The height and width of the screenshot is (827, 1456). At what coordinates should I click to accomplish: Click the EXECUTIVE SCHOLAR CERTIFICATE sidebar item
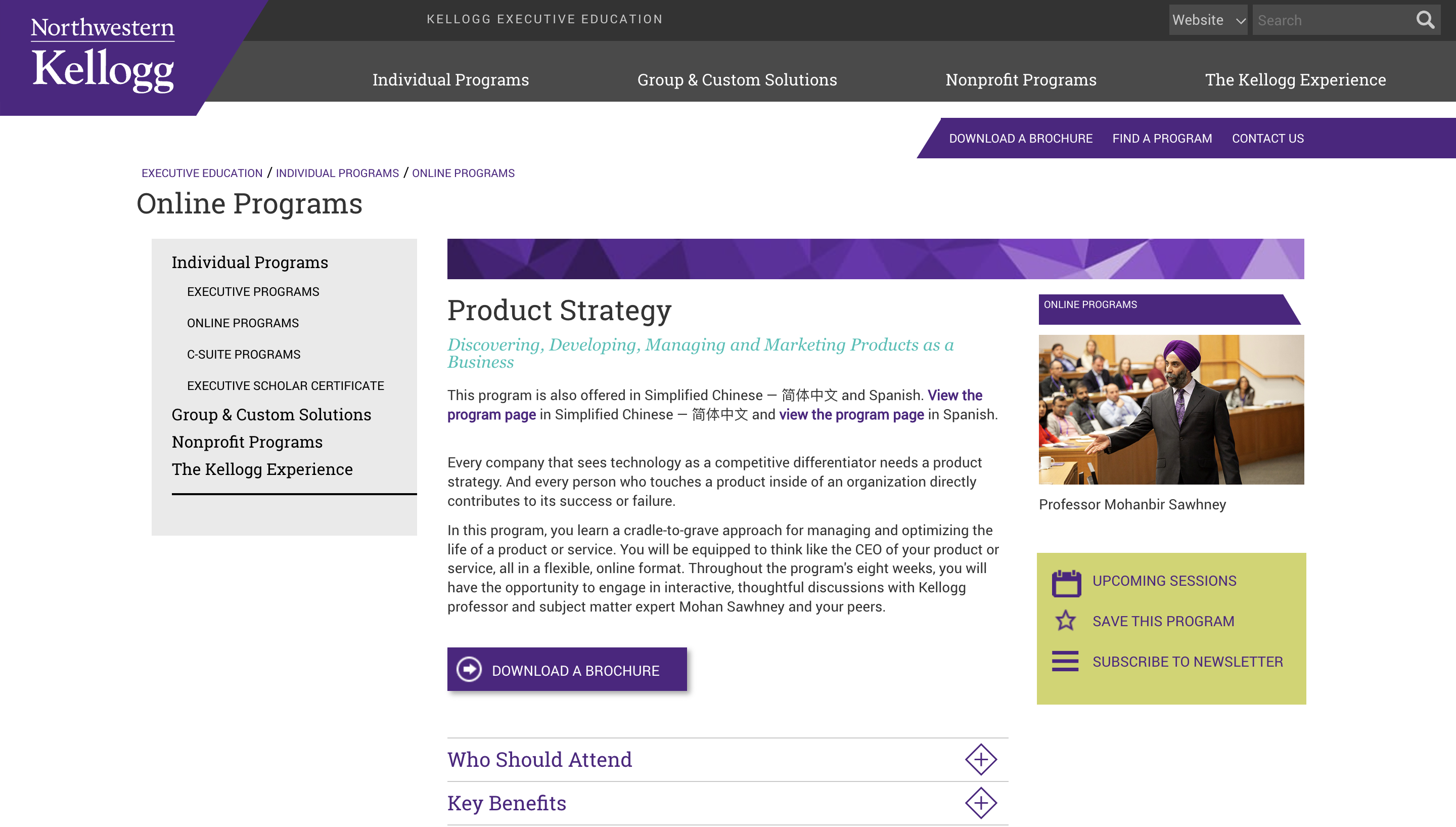(x=285, y=385)
